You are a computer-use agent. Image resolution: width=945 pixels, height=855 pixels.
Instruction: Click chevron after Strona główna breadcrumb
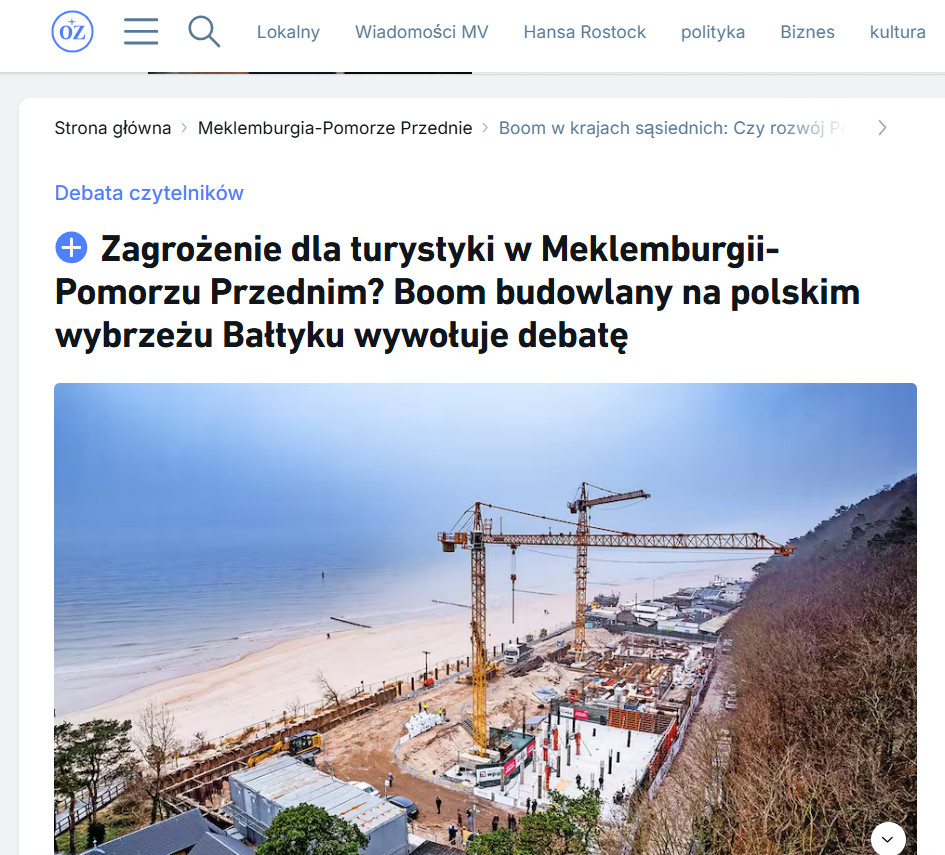pos(184,128)
